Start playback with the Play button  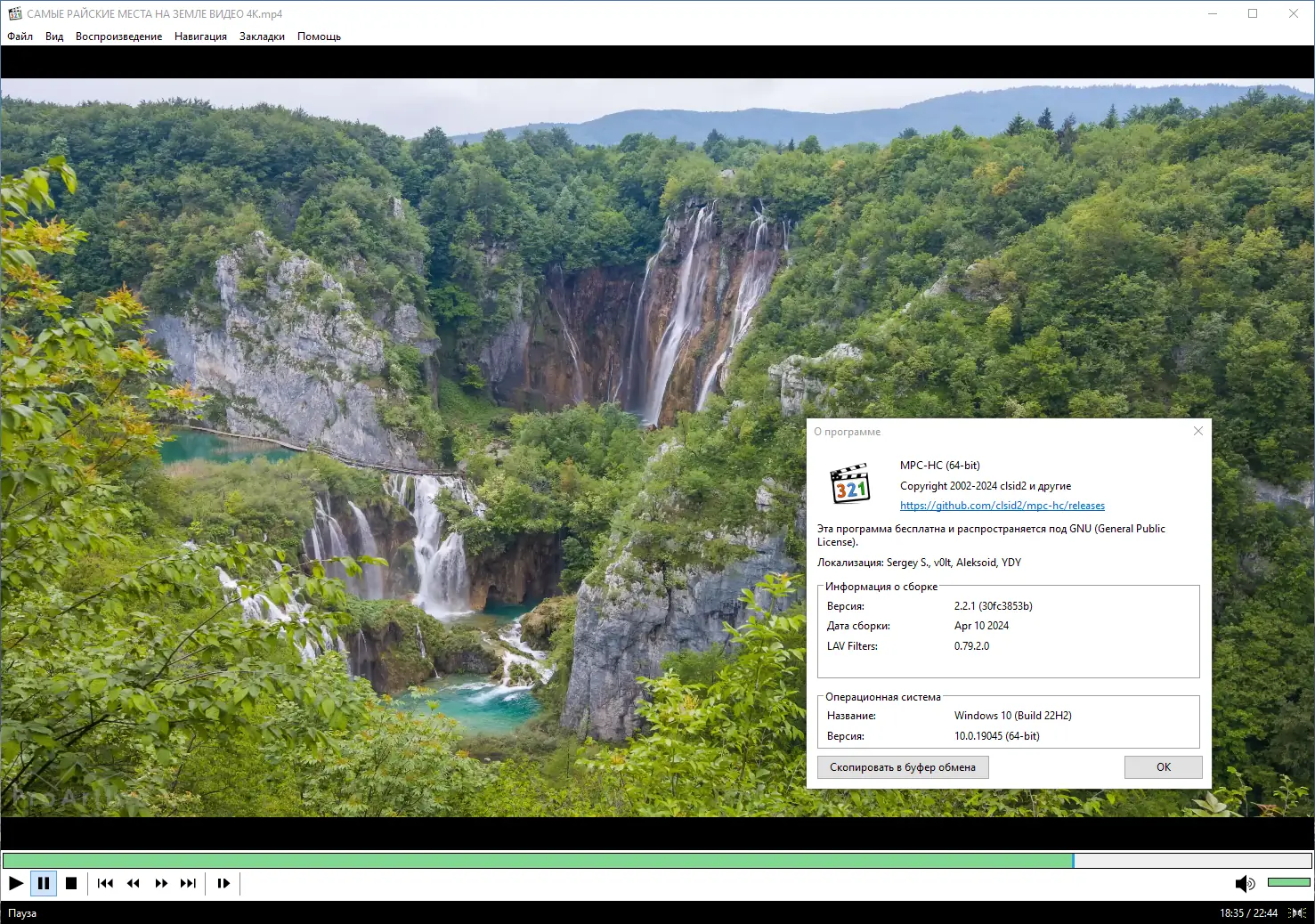16,883
